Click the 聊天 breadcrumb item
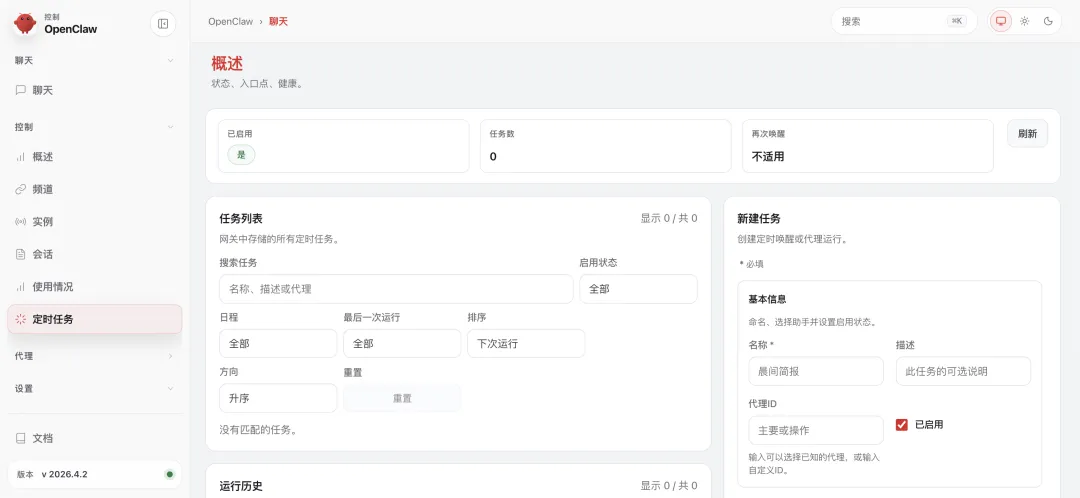The width and height of the screenshot is (1080, 498). 278,21
